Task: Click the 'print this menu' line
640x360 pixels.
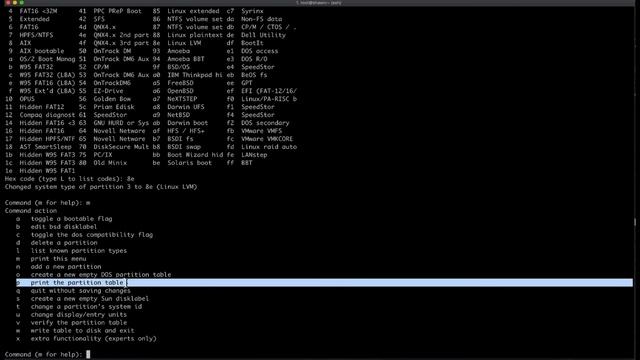Action: [51, 259]
